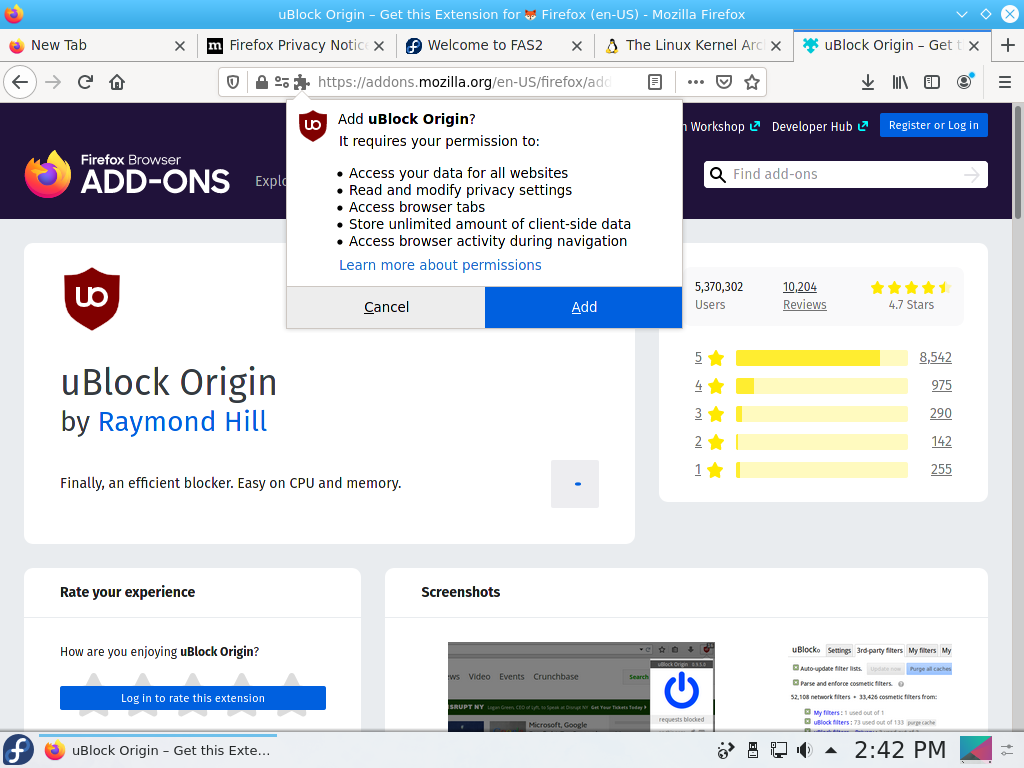Open author Raymond Hill's profile
1024x768 pixels.
click(182, 421)
